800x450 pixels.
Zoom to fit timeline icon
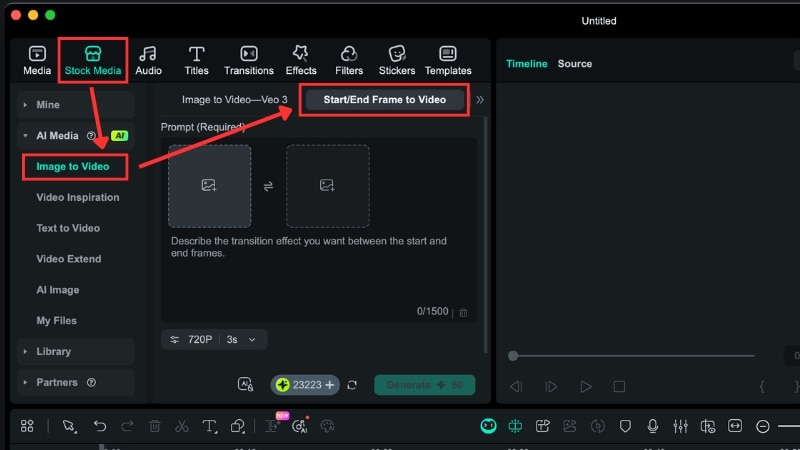coord(735,426)
